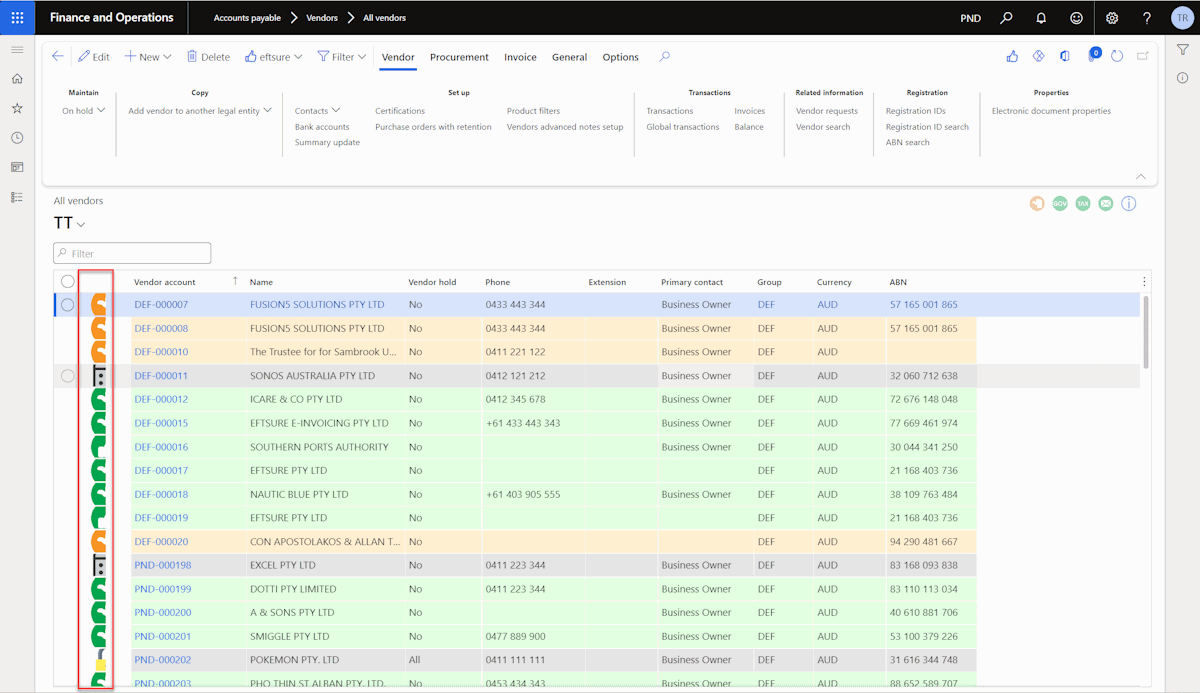Viewport: 1200px width, 693px height.
Task: Toggle the select-all rows checkbox
Action: [68, 282]
